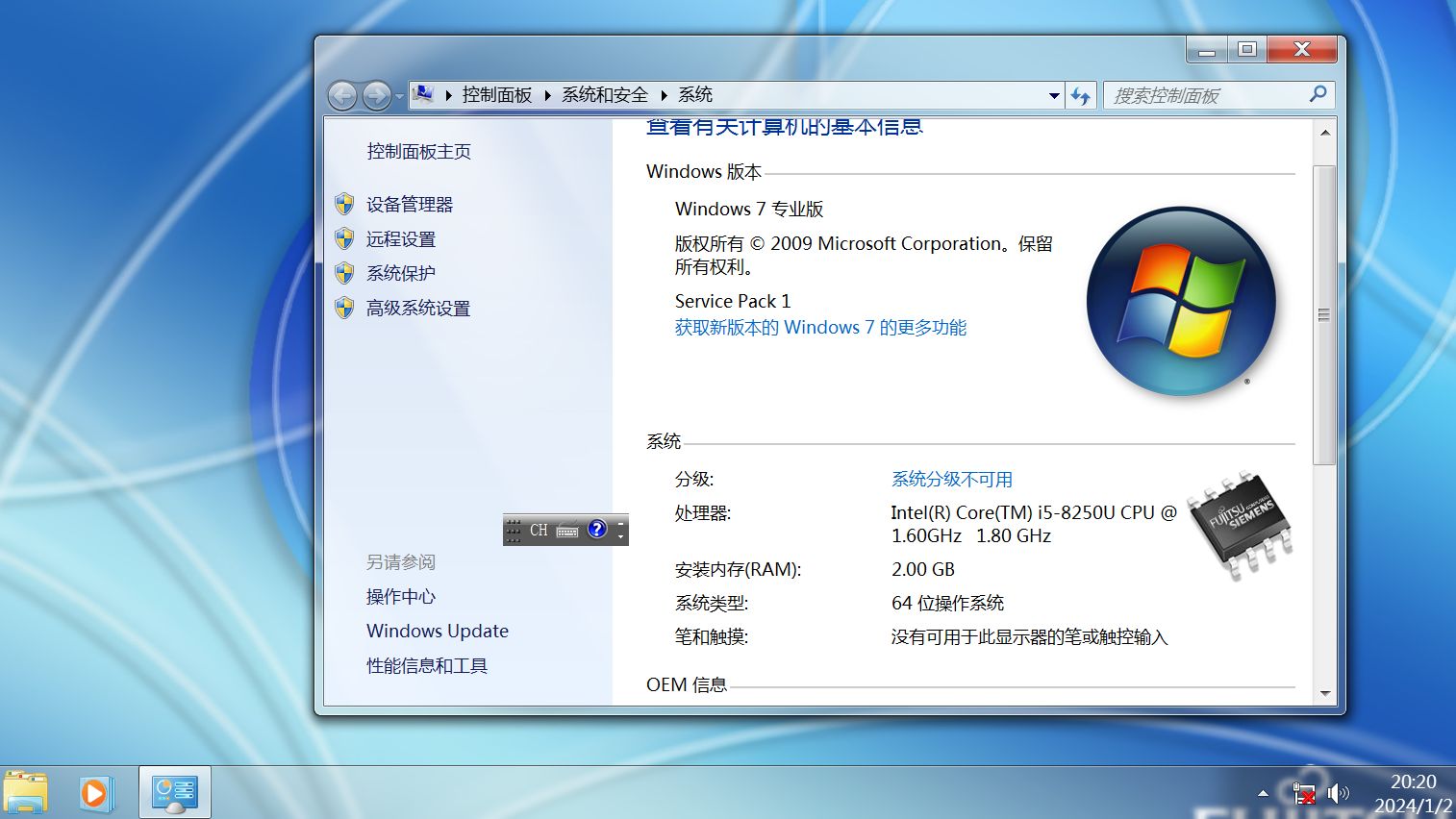The width and height of the screenshot is (1456, 819).
Task: Open 系统保护
Action: pos(401,273)
